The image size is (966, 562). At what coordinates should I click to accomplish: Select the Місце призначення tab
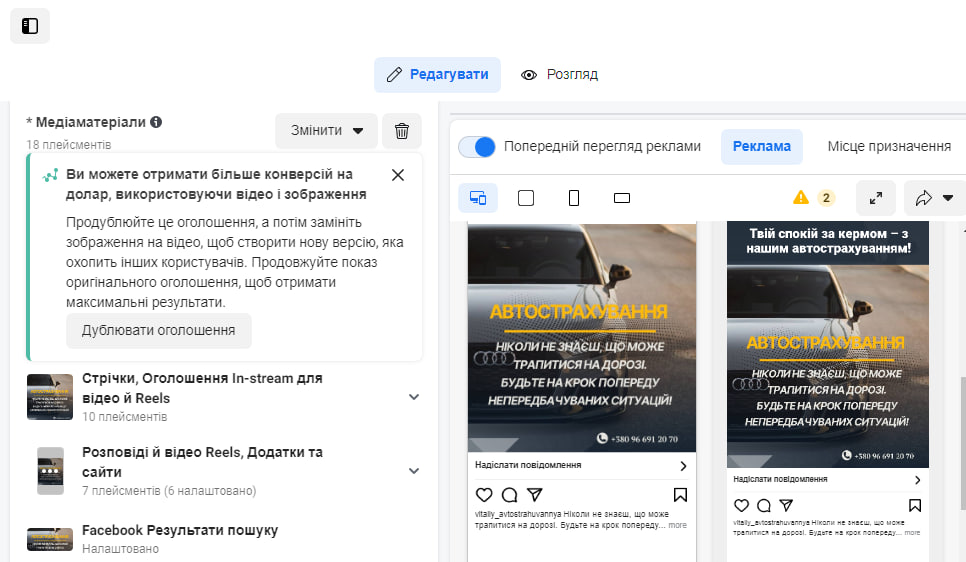889,147
